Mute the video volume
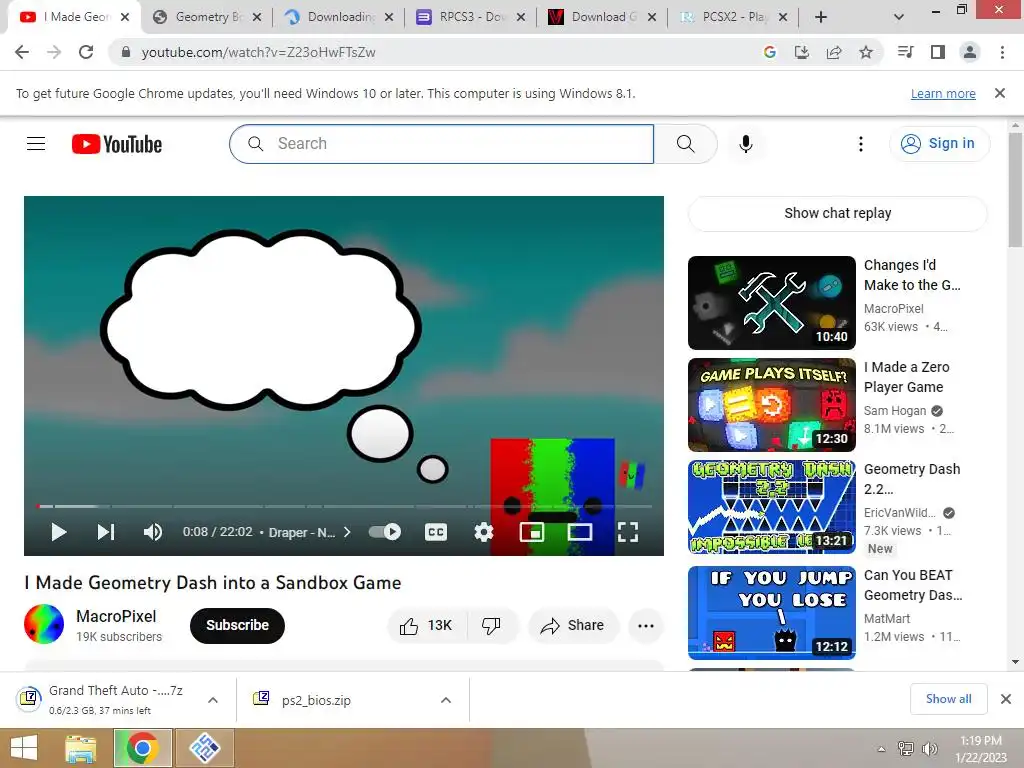The width and height of the screenshot is (1024, 768). pos(153,532)
